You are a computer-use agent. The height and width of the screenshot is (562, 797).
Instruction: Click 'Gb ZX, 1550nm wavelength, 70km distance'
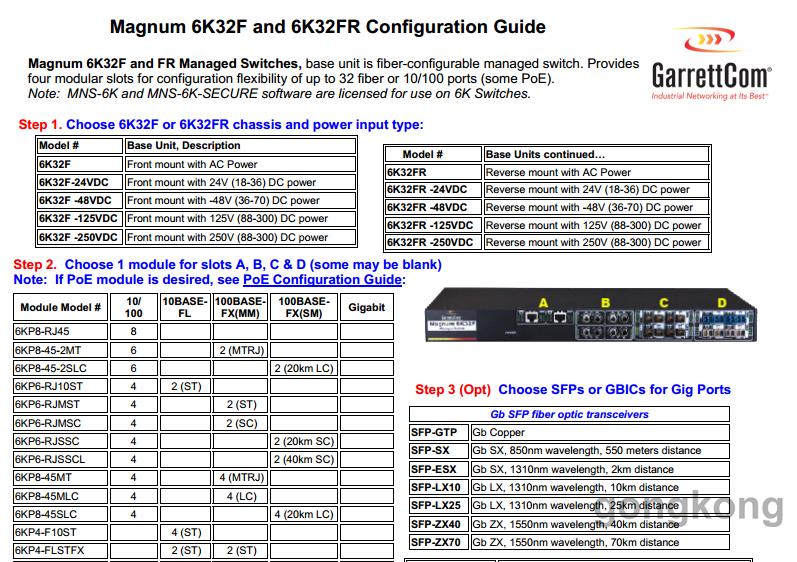click(600, 542)
